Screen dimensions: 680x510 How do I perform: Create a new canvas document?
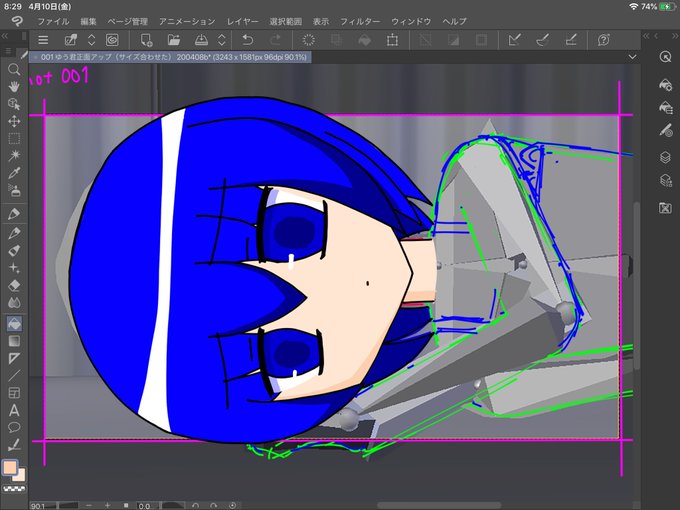pyautogui.click(x=147, y=40)
